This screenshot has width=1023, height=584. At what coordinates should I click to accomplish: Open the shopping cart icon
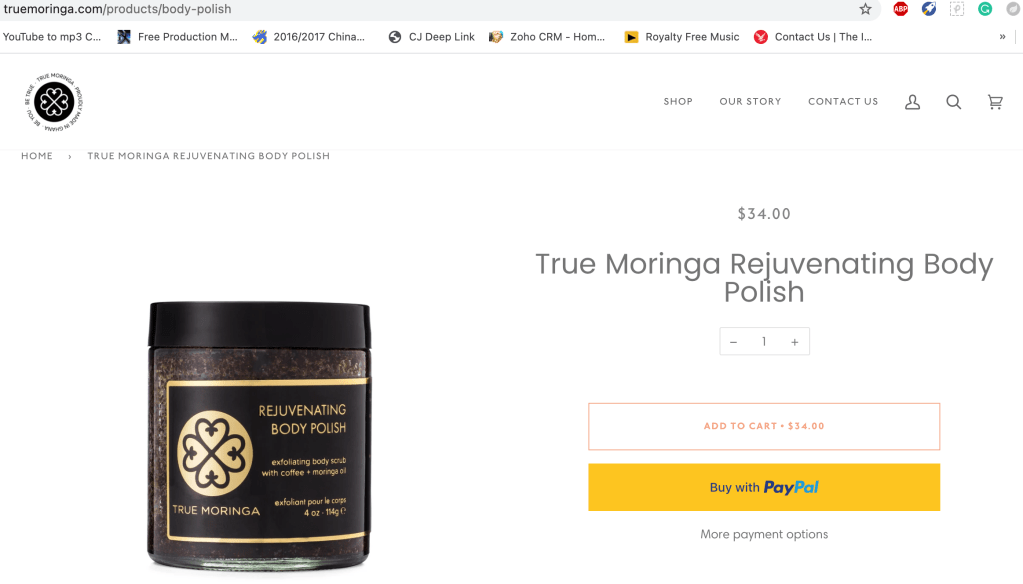point(995,102)
